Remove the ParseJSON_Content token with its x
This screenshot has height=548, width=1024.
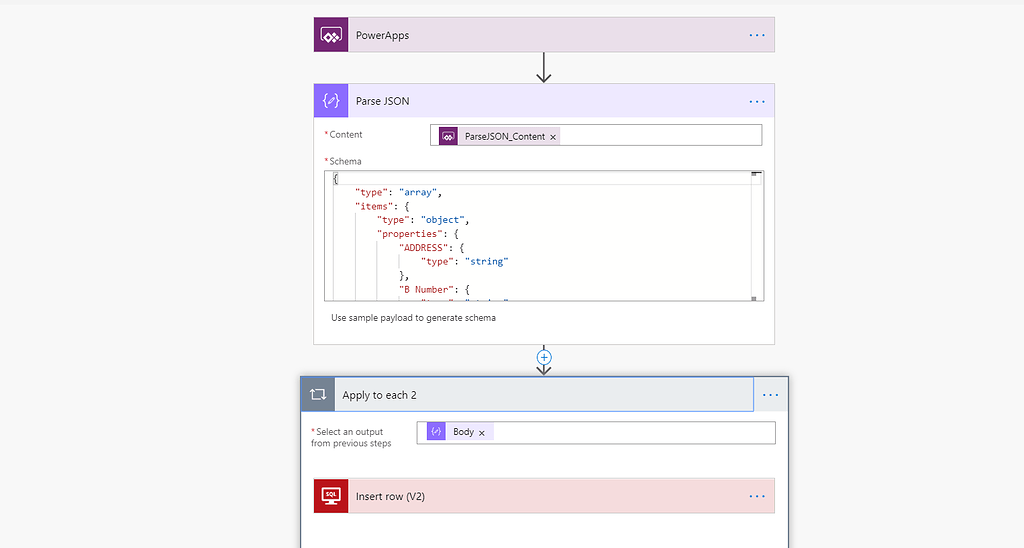click(554, 136)
